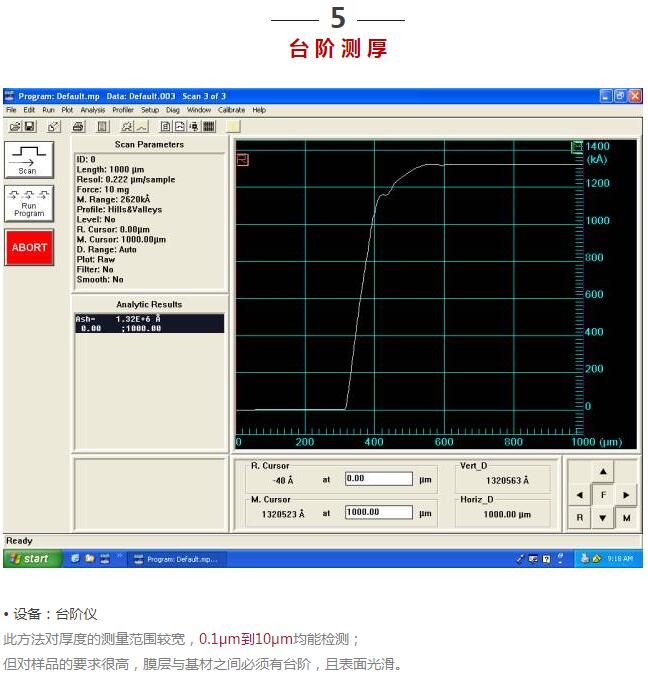
Task: Click the Vert_D value 1320563 Å
Action: pyautogui.click(x=507, y=481)
